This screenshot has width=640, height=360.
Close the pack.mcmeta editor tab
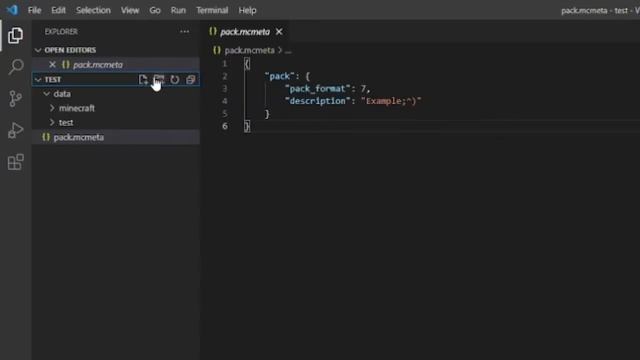click(279, 31)
